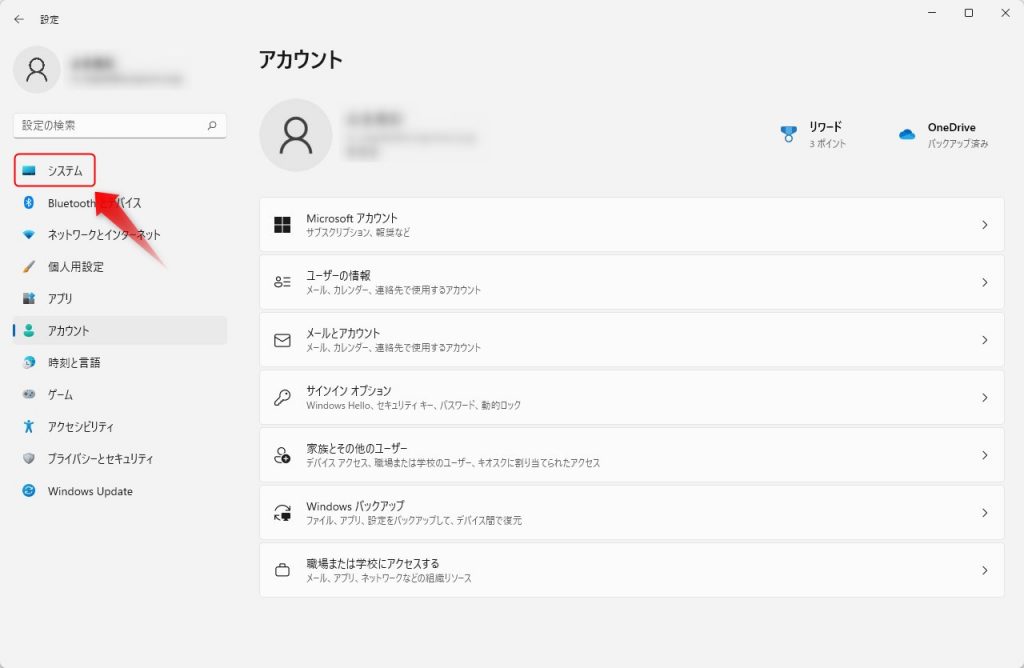Expand 職場または学校にアクセスする row chevron
Screen dimensions: 1024x668
(x=984, y=570)
